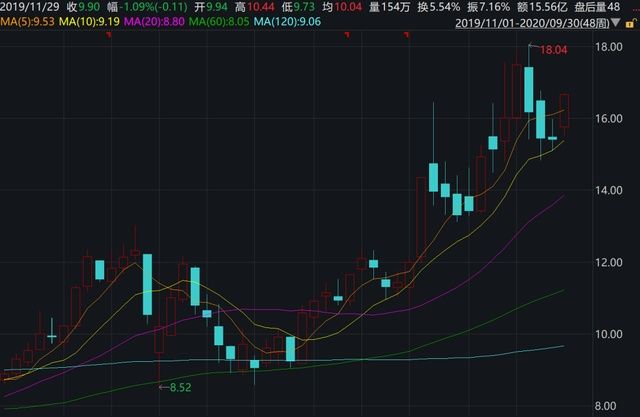640x417 pixels.
Task: Click the 2019/11/29 date text
Action: [x=30, y=7]
